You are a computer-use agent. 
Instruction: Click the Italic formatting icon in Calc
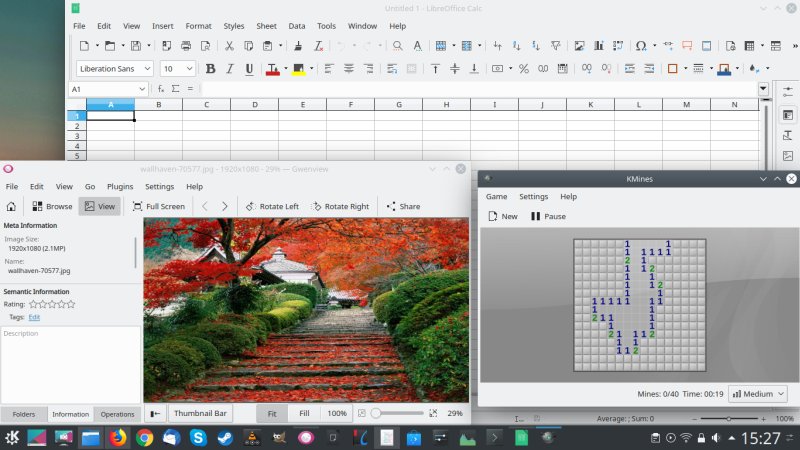click(229, 68)
